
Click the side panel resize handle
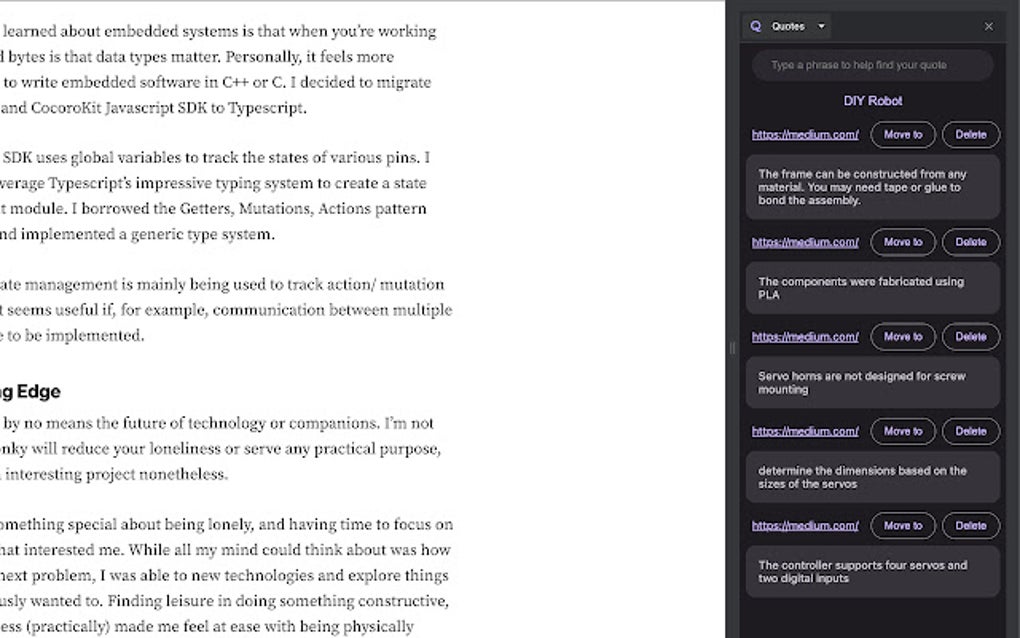pos(732,348)
